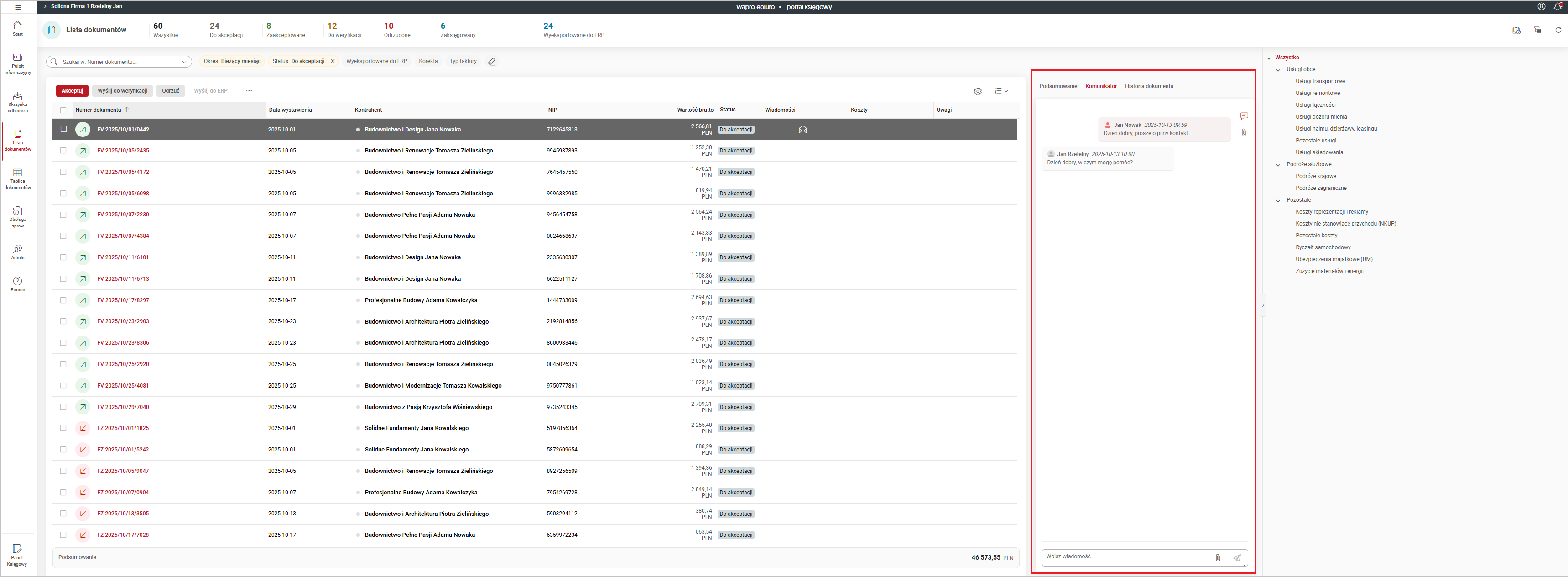Open the Podsumowanie tab

pos(1058,86)
